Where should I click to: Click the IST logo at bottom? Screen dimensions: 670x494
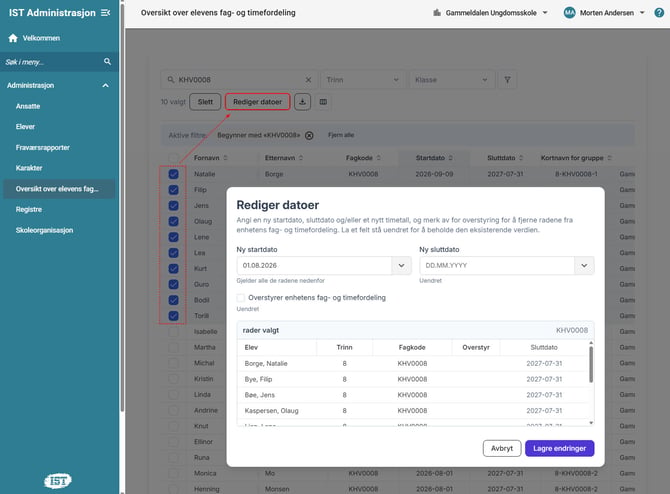click(58, 481)
